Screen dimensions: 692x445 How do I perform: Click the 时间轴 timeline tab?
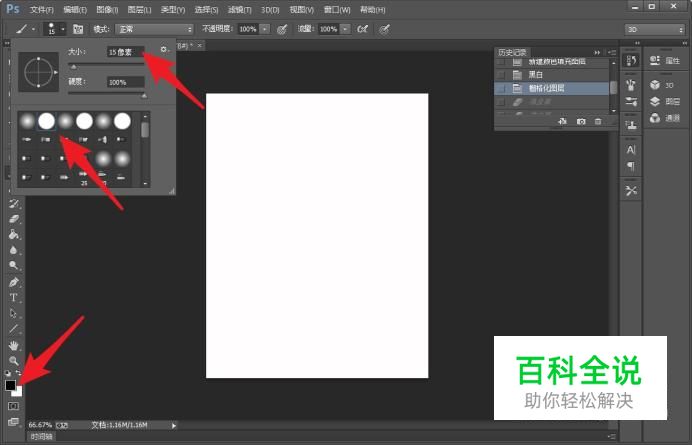41,436
